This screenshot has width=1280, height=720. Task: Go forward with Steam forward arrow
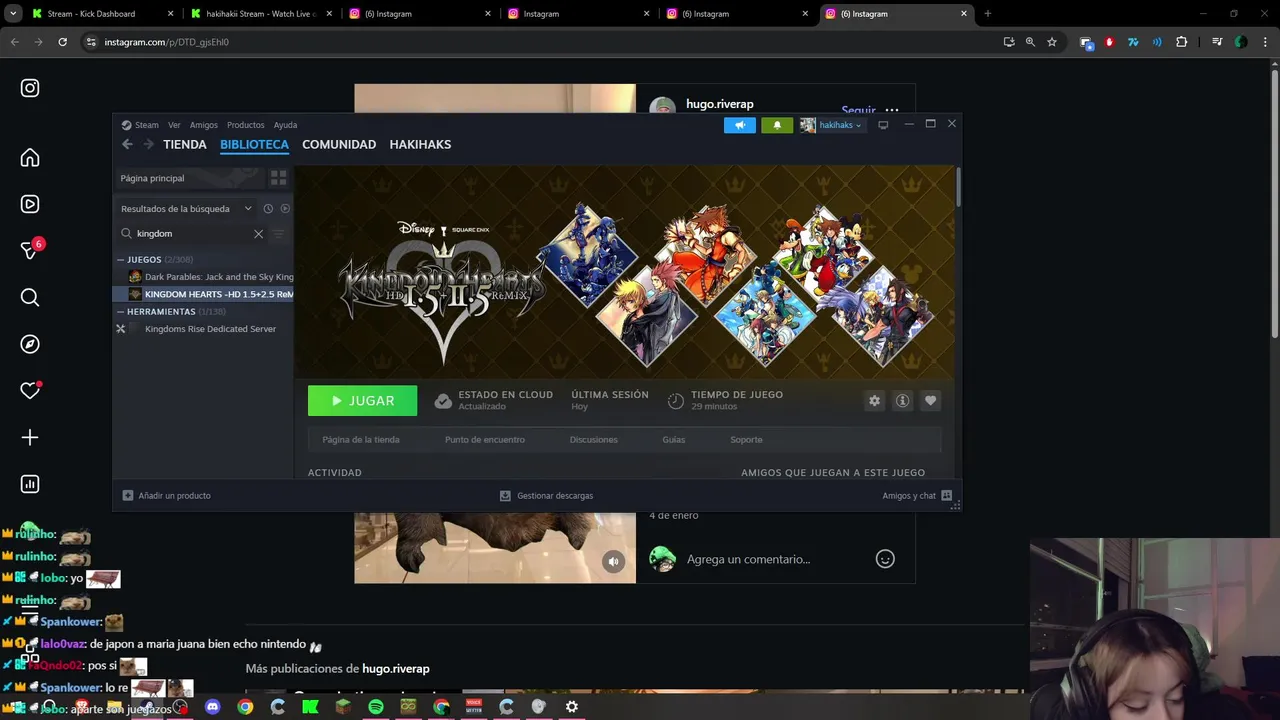click(x=148, y=144)
